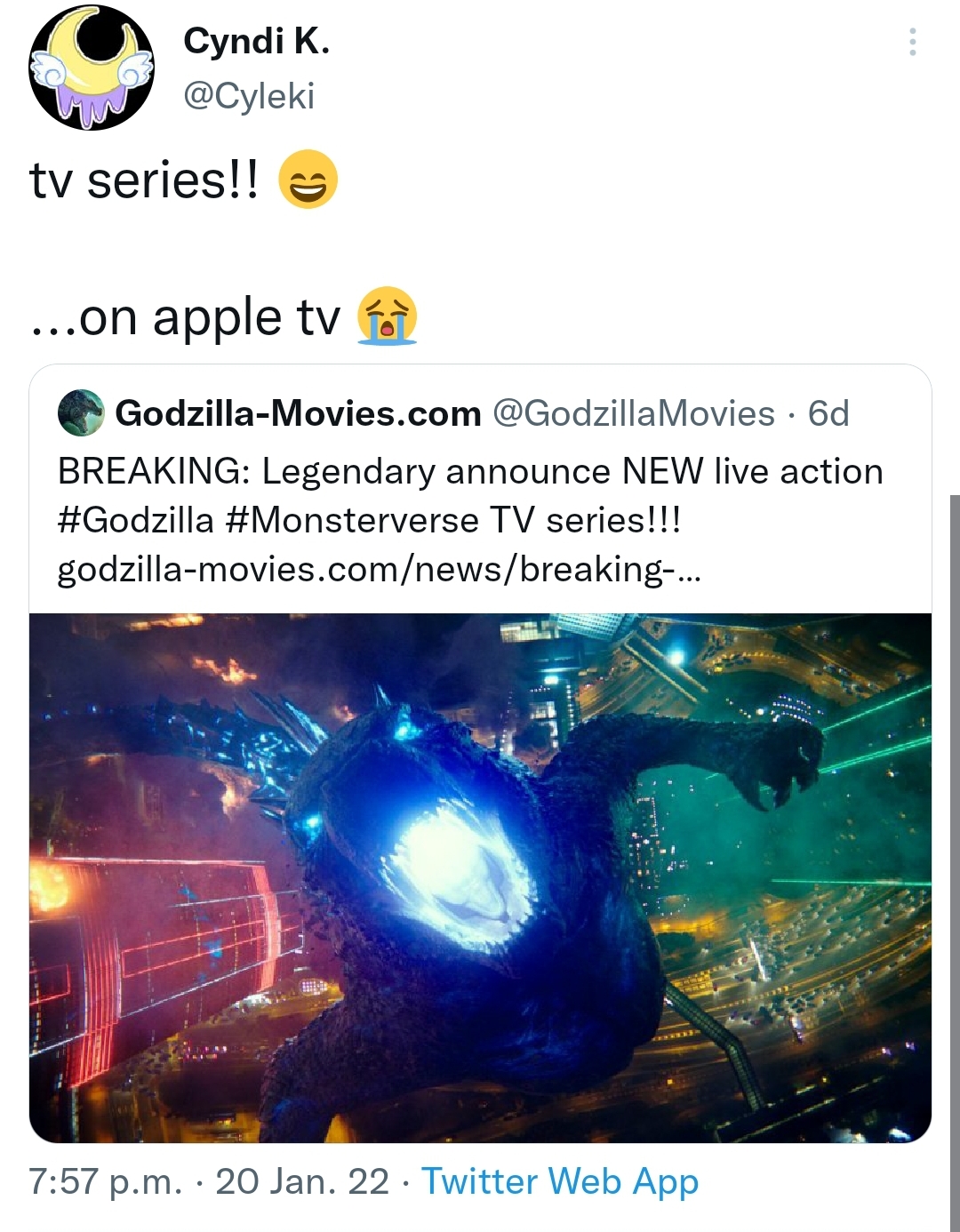The height and width of the screenshot is (1232, 960).
Task: Click the 20 Jan. 22 date
Action: pyautogui.click(x=302, y=1182)
